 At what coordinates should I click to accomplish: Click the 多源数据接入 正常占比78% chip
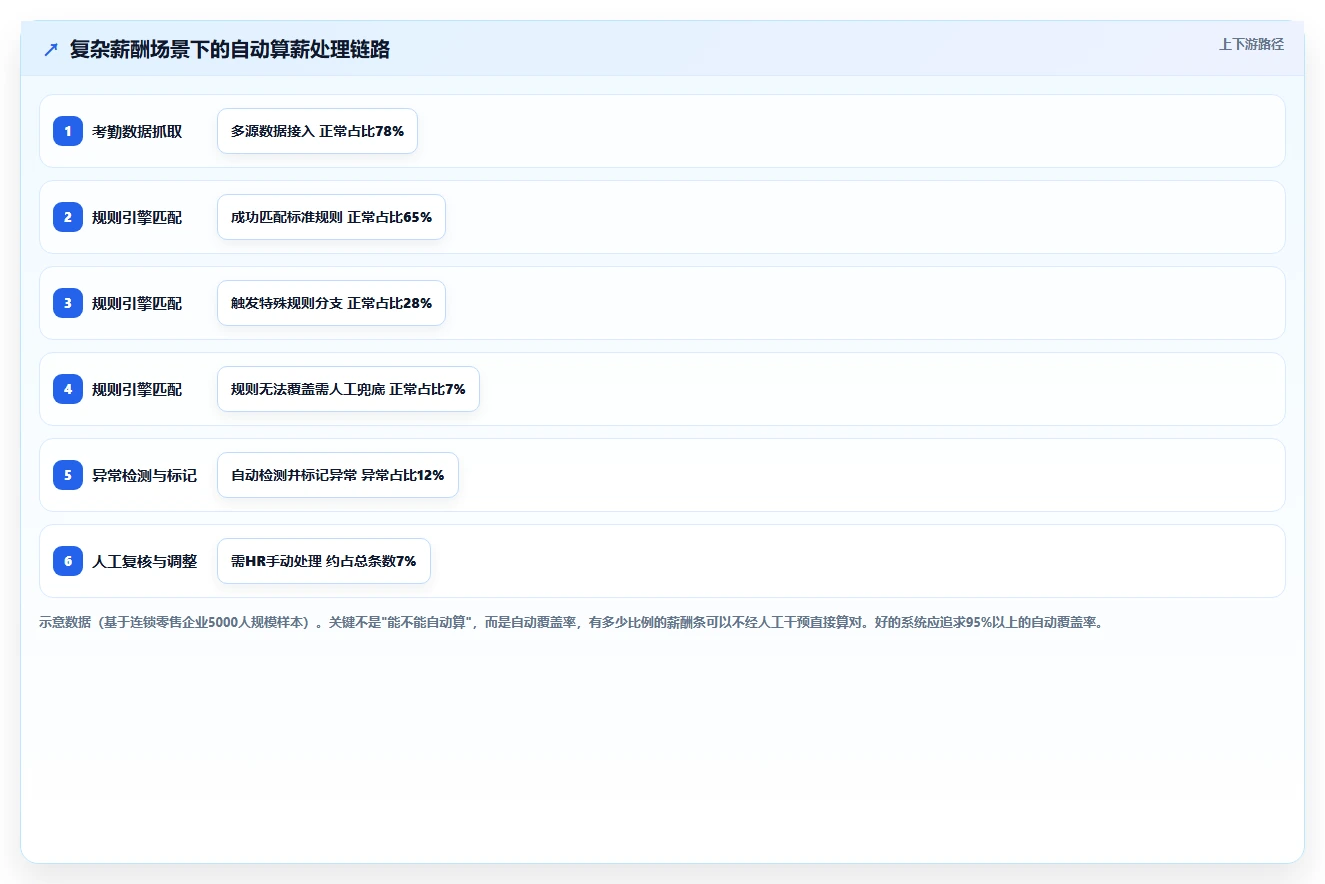[x=317, y=131]
